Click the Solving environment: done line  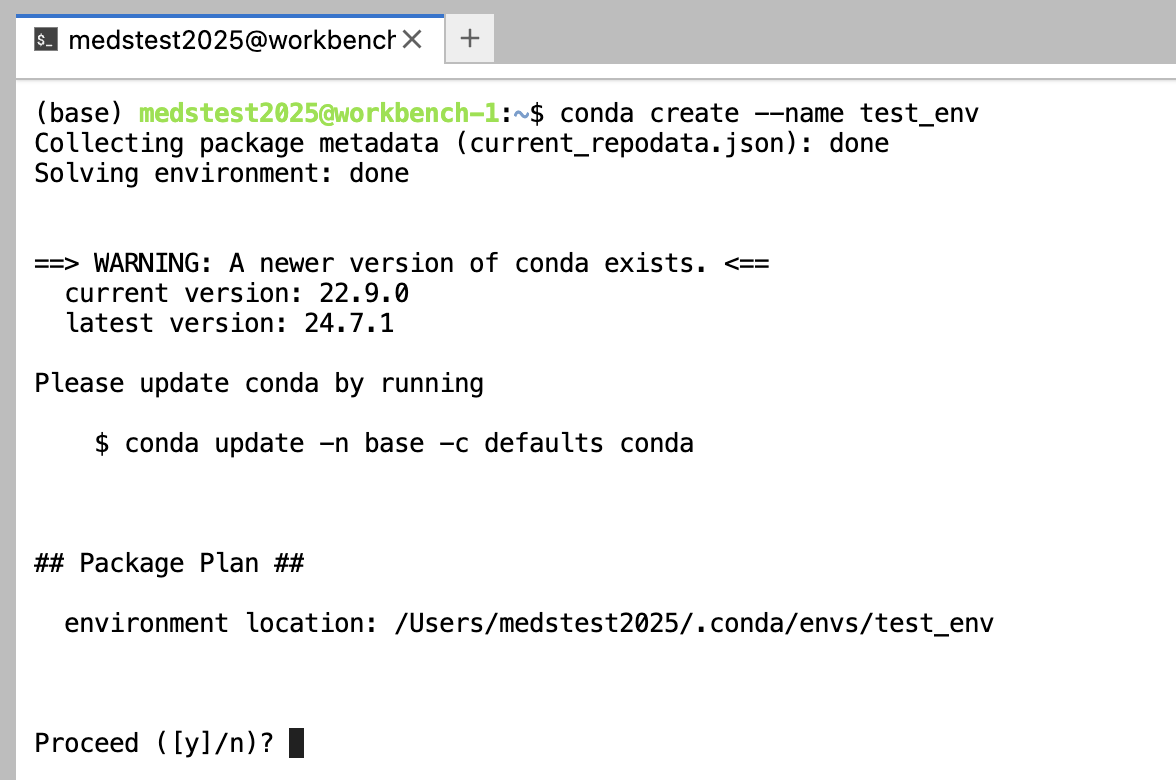point(222,173)
